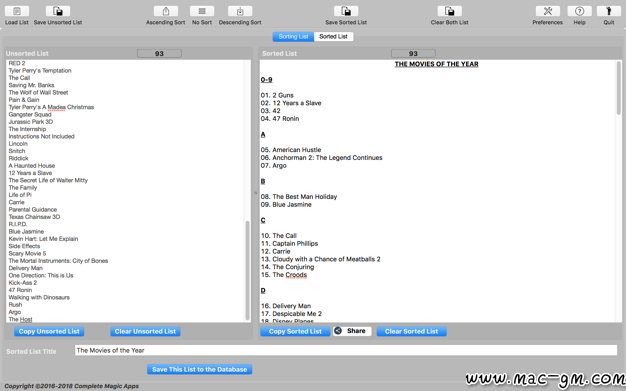Click the unsorted list count field showing 93
The height and width of the screenshot is (391, 626).
click(x=159, y=54)
